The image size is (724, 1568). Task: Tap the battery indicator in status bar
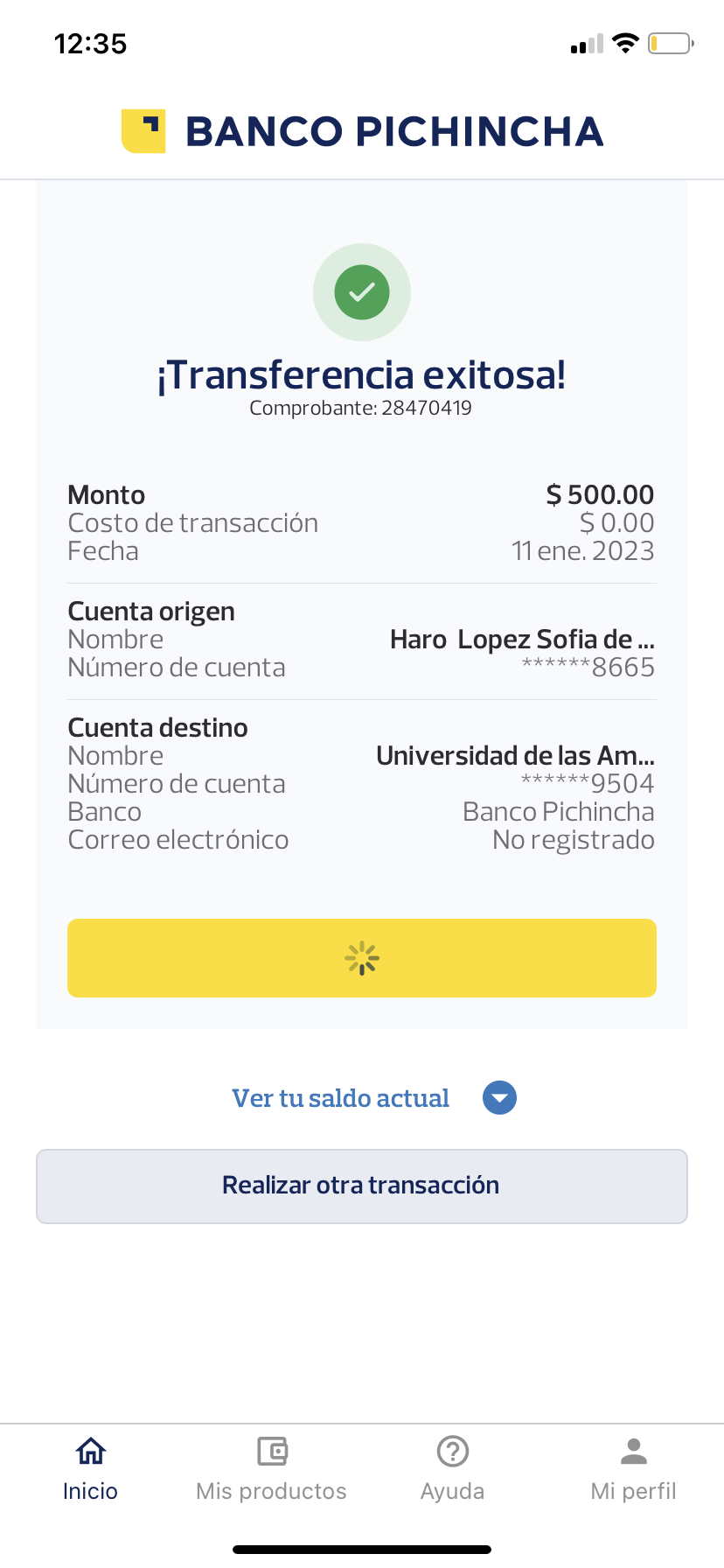click(670, 43)
